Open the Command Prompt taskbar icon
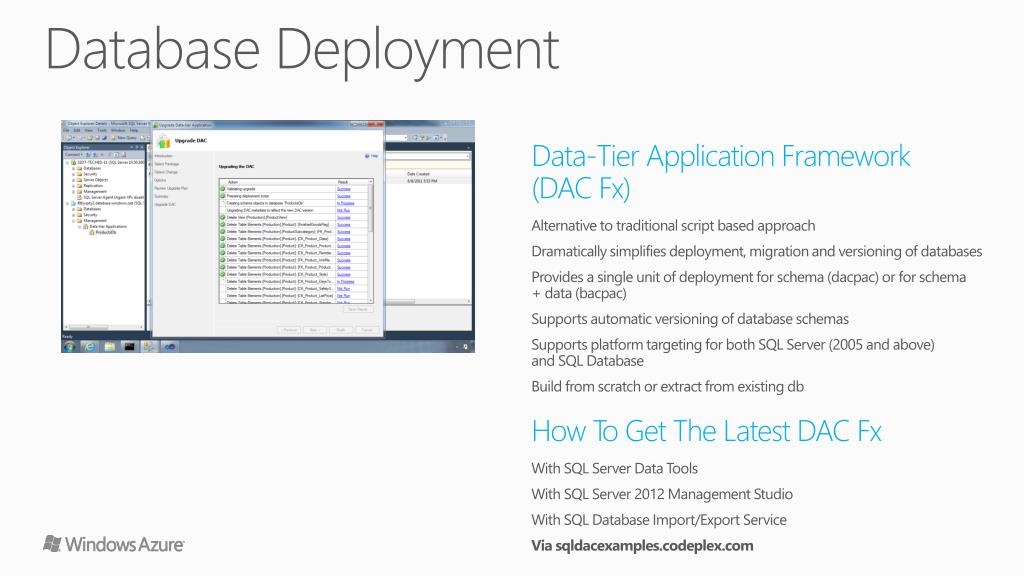This screenshot has width=1024, height=576. click(129, 346)
